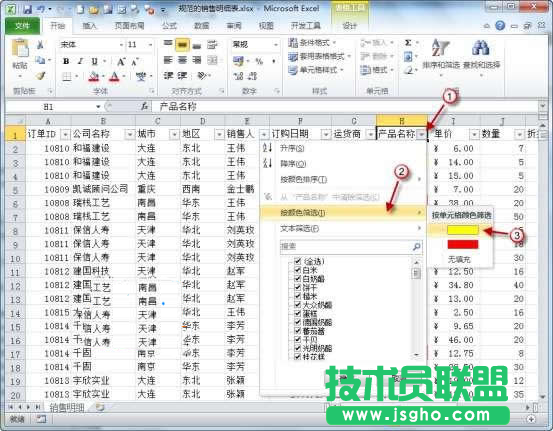Screen dimensions: 553x431
Task: Open the 公司名称 column filter dropdown
Action: [x=130, y=134]
